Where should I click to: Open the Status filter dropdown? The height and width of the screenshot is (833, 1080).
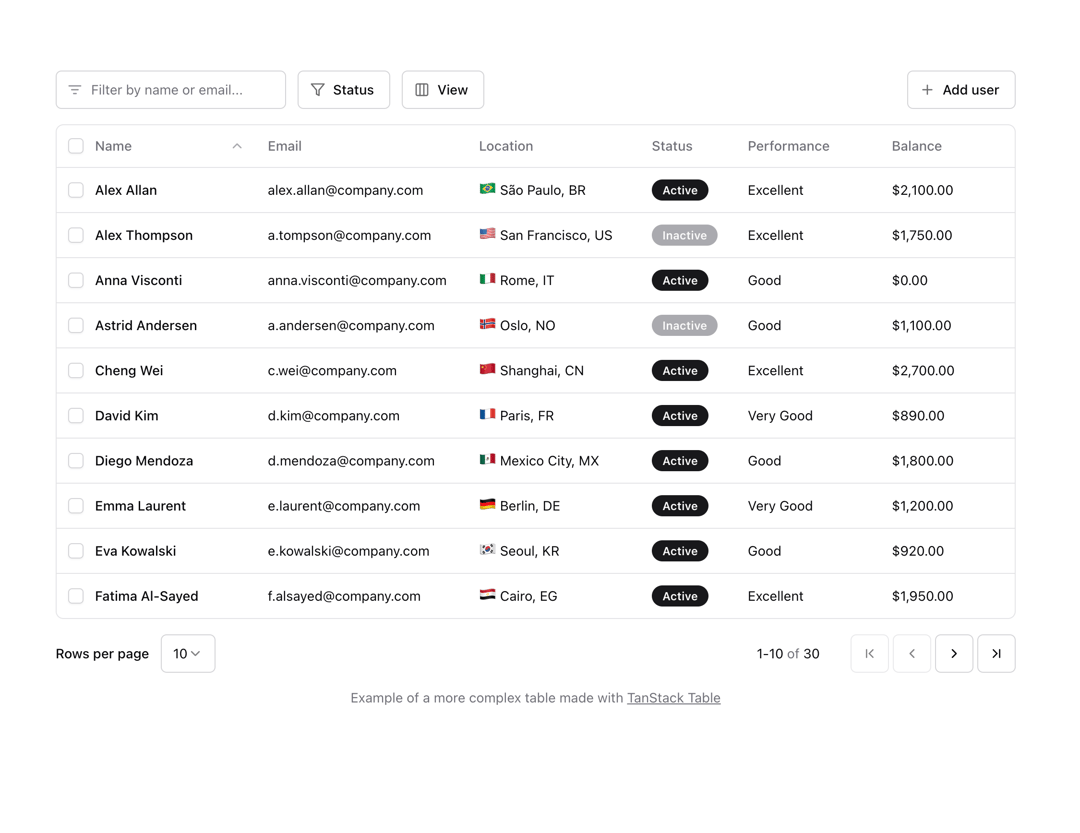[344, 90]
